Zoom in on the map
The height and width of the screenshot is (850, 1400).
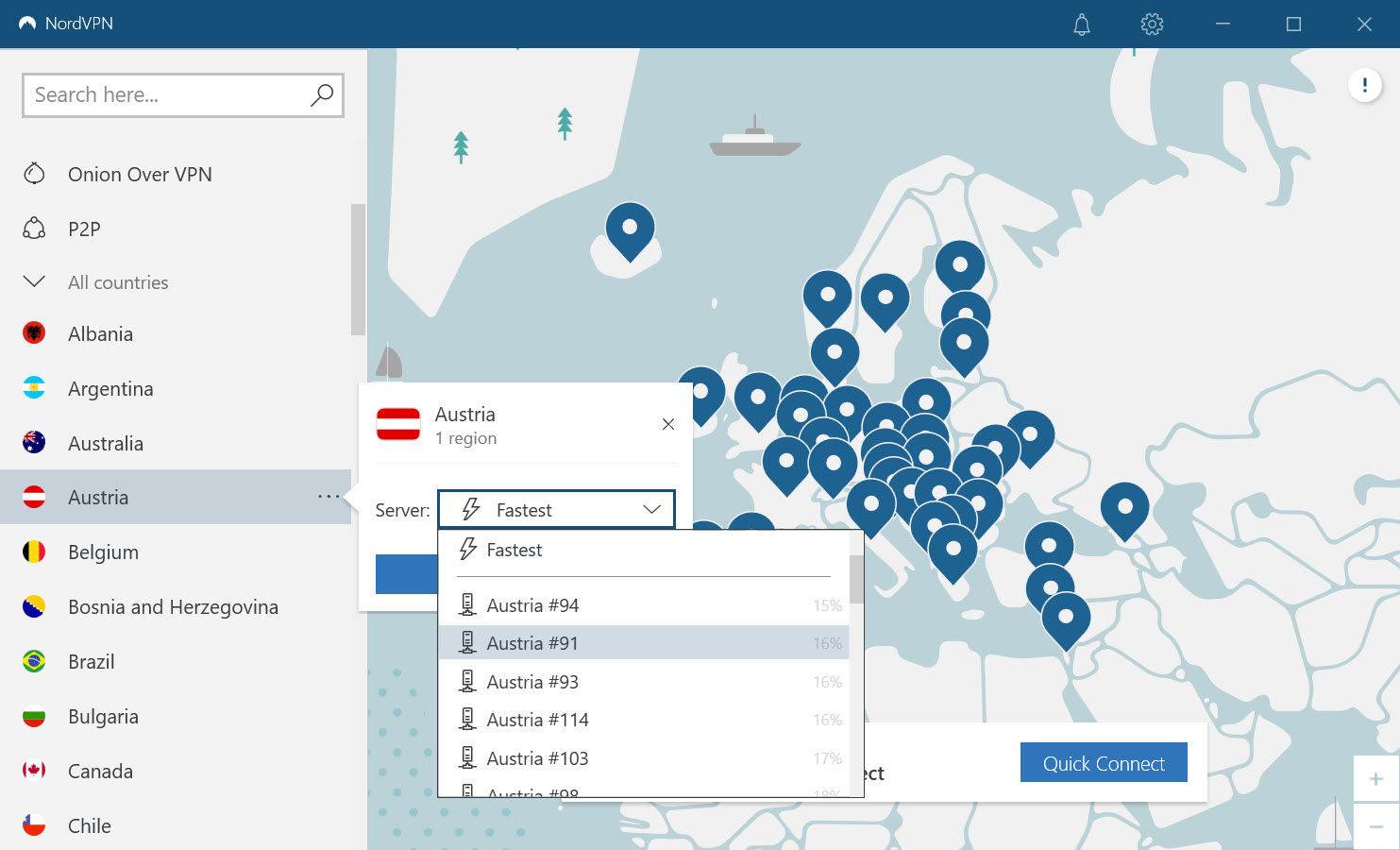(x=1375, y=778)
